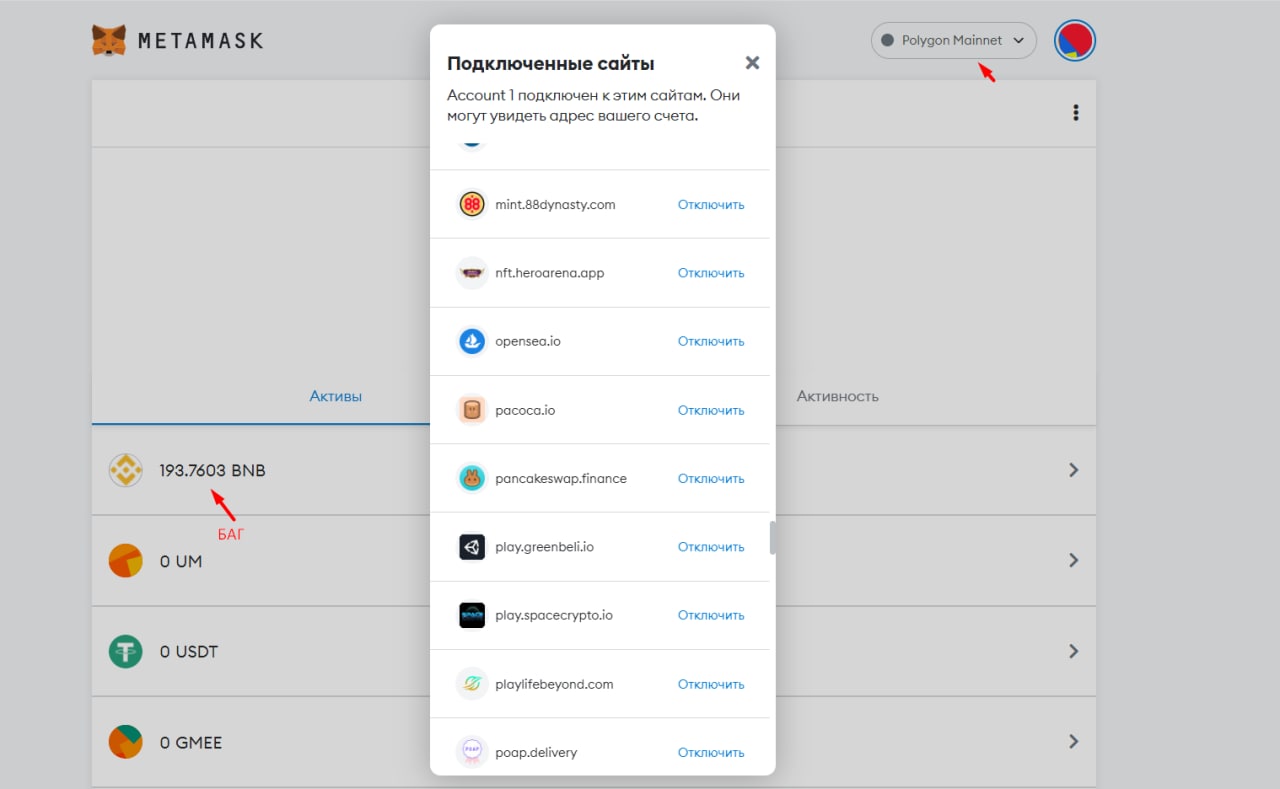Disconnect opensea.io via Отключить link

(x=711, y=341)
